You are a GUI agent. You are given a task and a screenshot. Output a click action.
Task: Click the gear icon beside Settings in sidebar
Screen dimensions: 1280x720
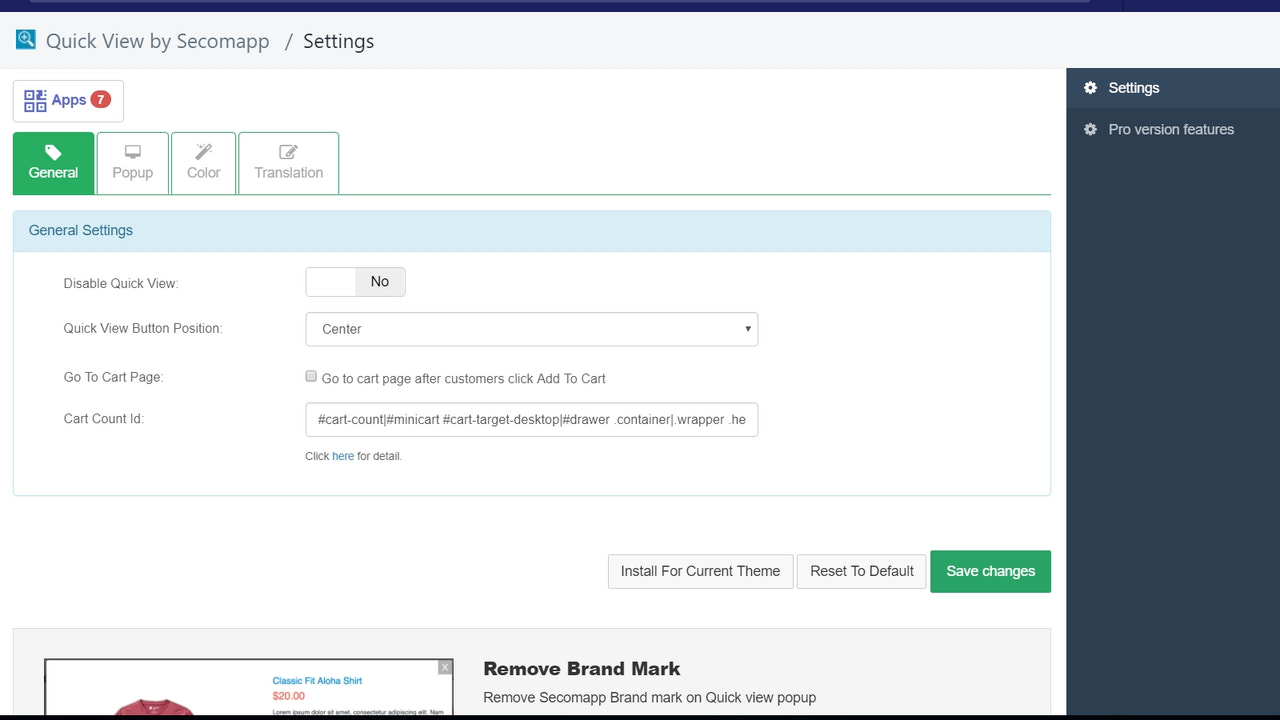(x=1089, y=87)
